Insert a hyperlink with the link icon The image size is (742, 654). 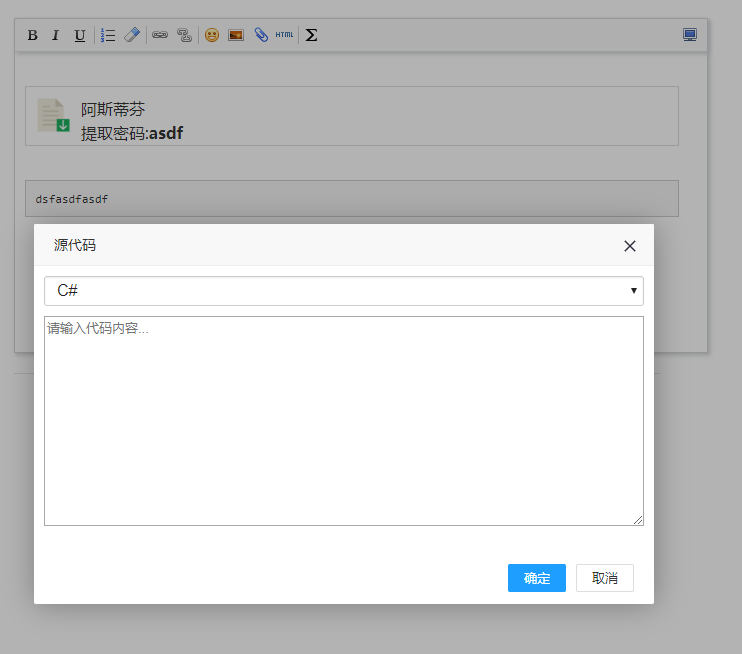point(160,35)
